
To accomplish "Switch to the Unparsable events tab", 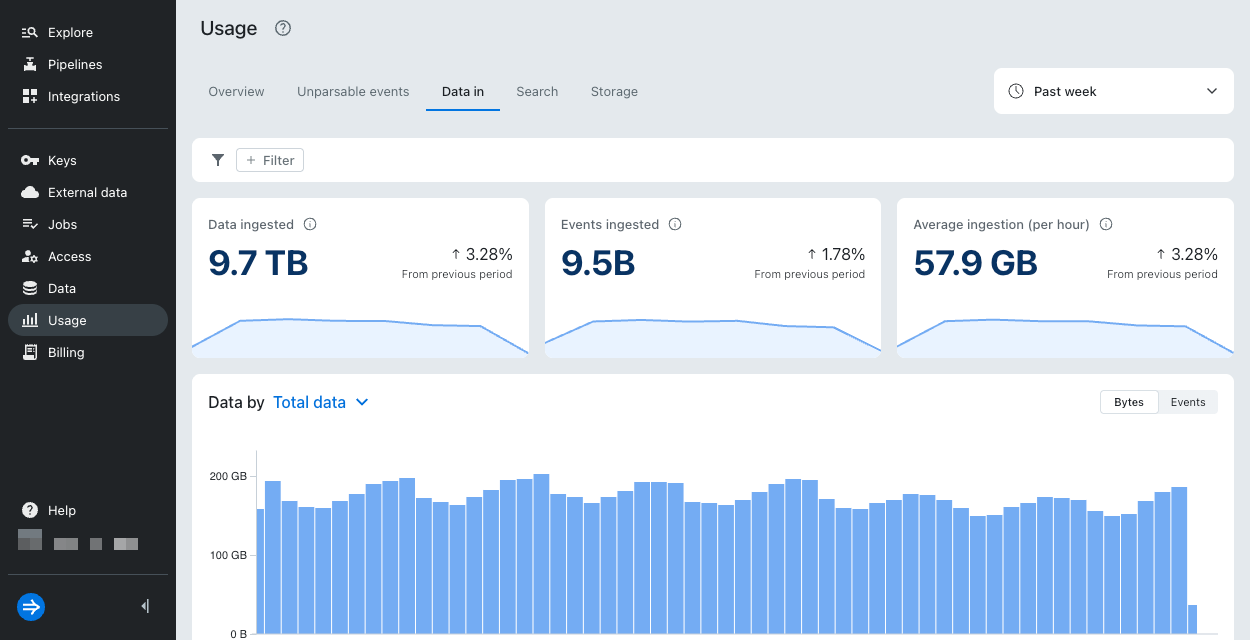I will 353,91.
